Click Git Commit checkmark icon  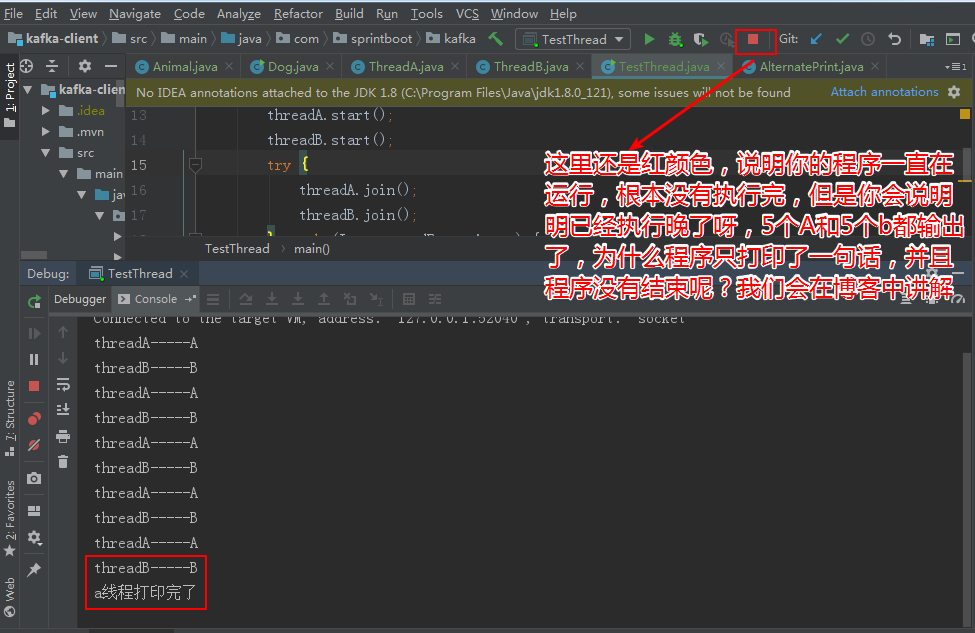[x=843, y=39]
